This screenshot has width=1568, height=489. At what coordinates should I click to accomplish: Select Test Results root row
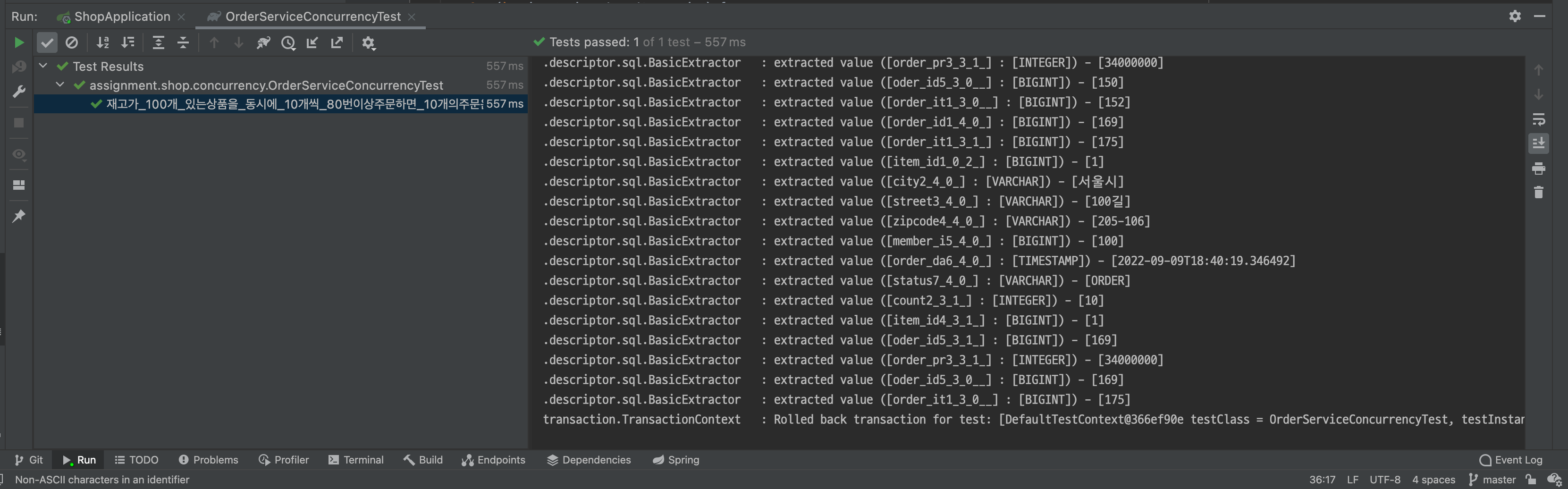point(281,66)
